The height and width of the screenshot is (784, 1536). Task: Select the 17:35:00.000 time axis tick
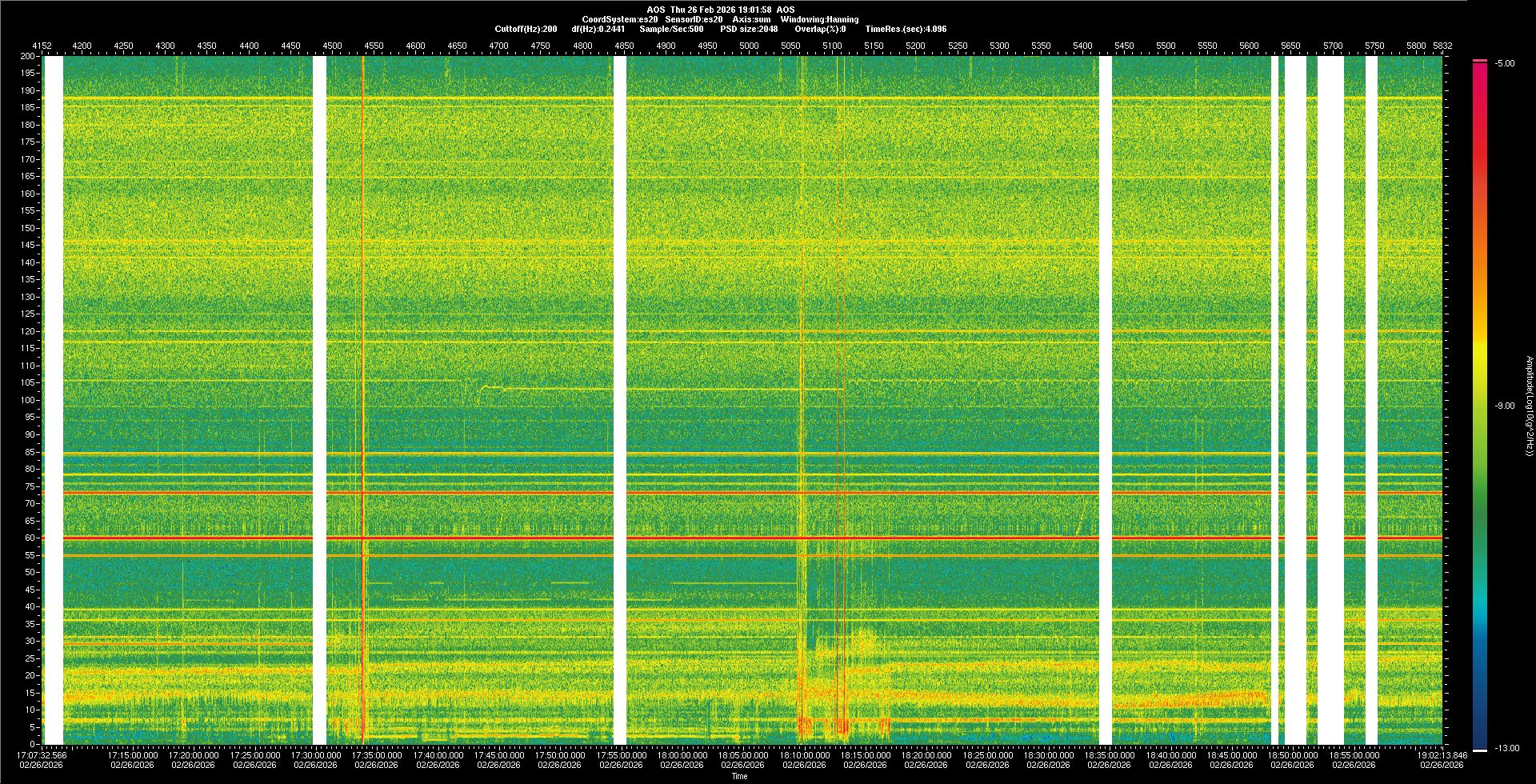pos(378,754)
